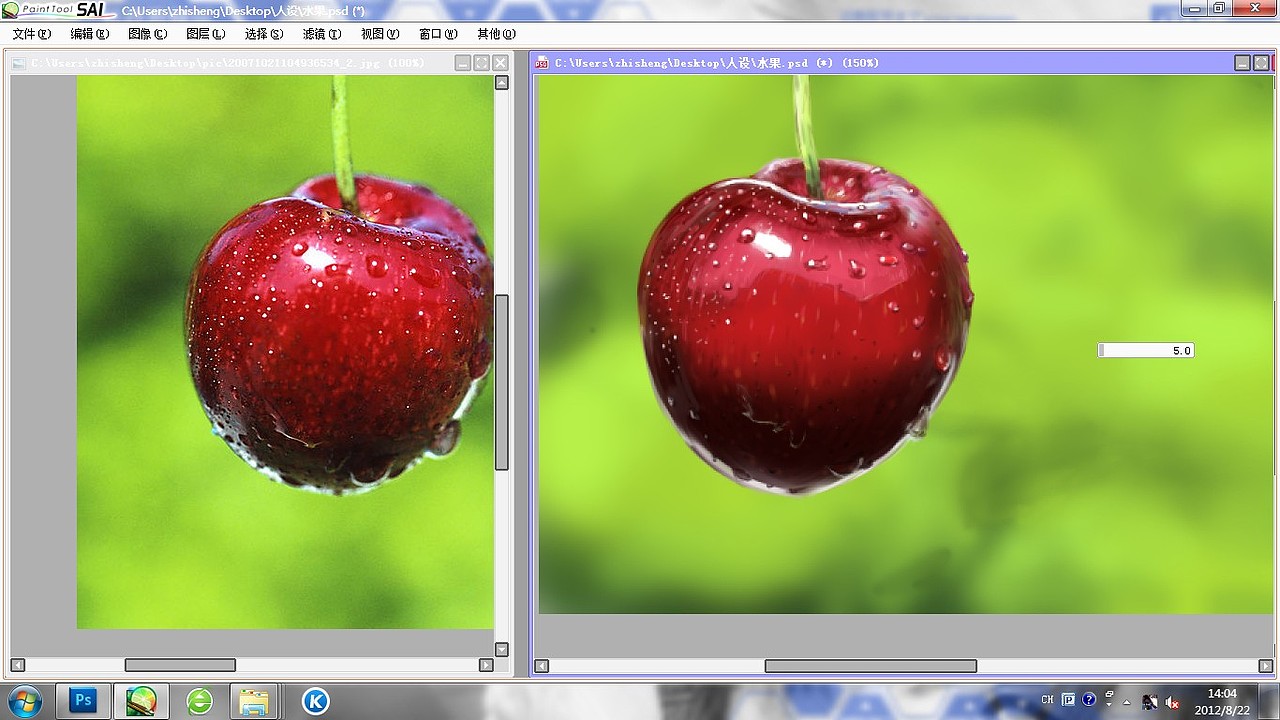Open the 文件(F) menu
The width and height of the screenshot is (1280, 720).
click(31, 34)
